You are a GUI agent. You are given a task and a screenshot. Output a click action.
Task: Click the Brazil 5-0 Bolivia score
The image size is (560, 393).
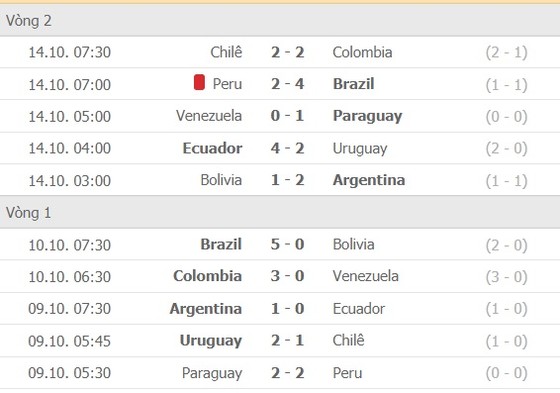pyautogui.click(x=288, y=244)
